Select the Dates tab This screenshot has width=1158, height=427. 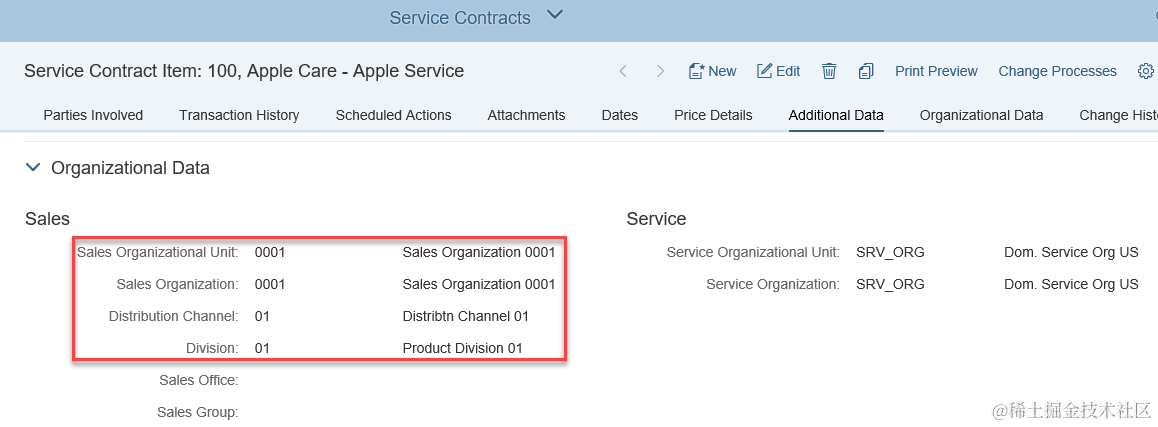coord(620,115)
